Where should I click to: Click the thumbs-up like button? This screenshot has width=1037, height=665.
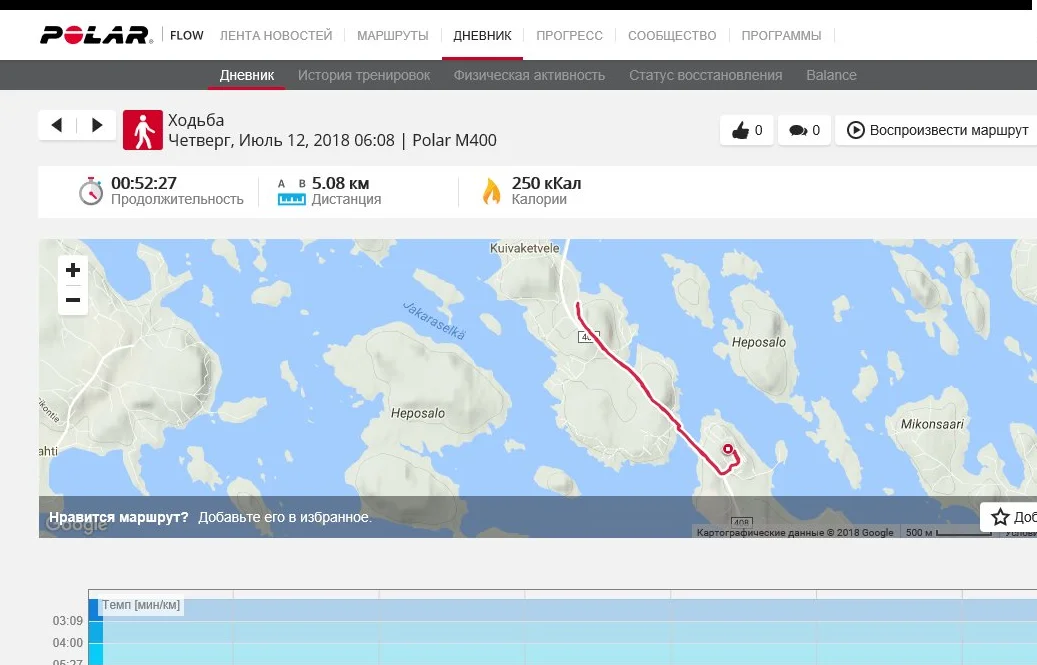point(747,130)
